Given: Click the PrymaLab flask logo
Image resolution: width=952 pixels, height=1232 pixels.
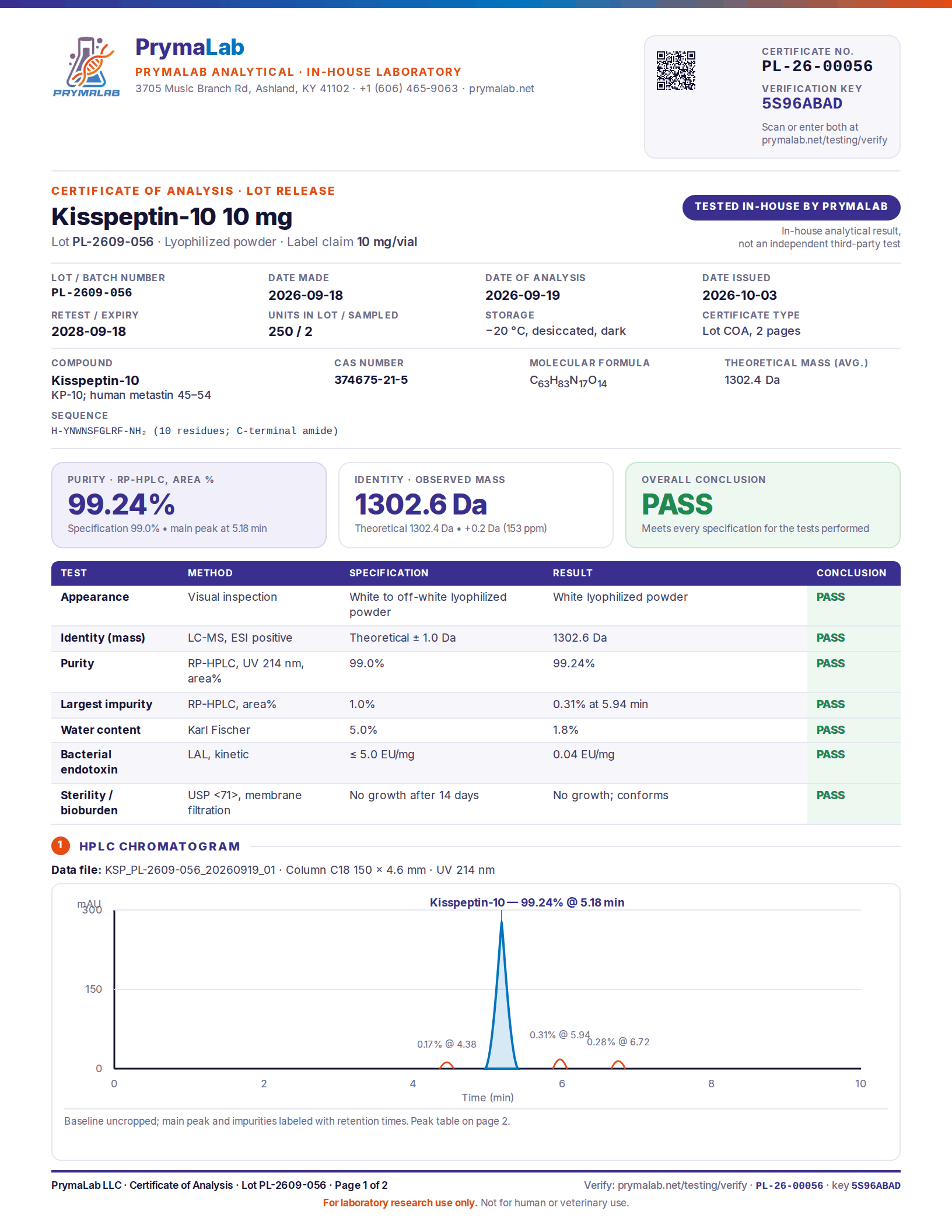Looking at the screenshot, I should [86, 66].
